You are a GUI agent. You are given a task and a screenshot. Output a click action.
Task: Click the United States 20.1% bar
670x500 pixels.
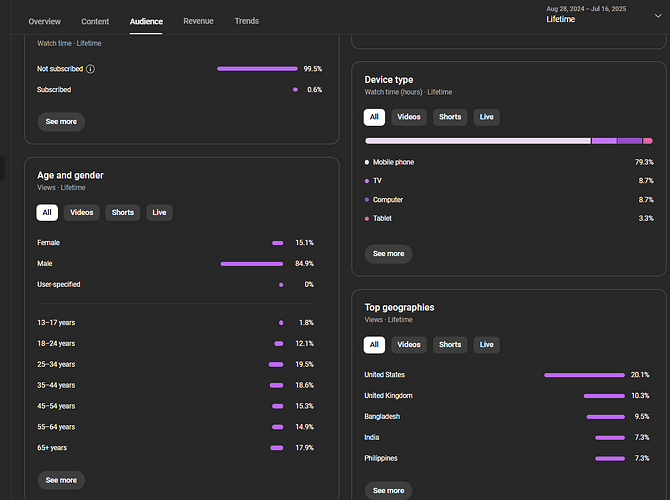[x=585, y=375]
